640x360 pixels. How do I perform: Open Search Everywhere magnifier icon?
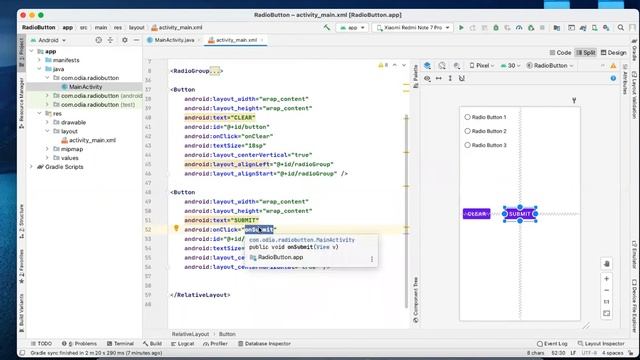[620, 28]
